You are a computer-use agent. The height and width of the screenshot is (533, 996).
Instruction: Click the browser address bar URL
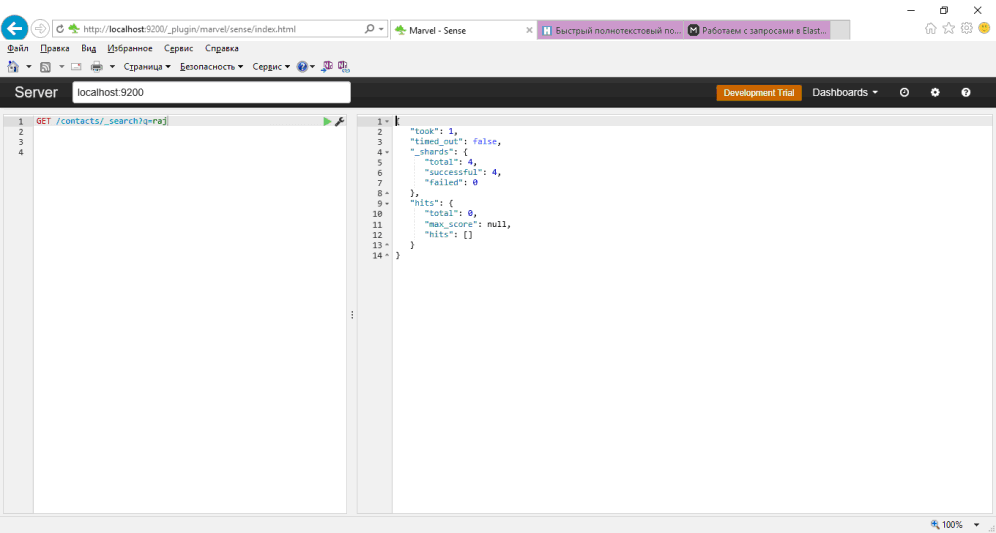coord(189,29)
